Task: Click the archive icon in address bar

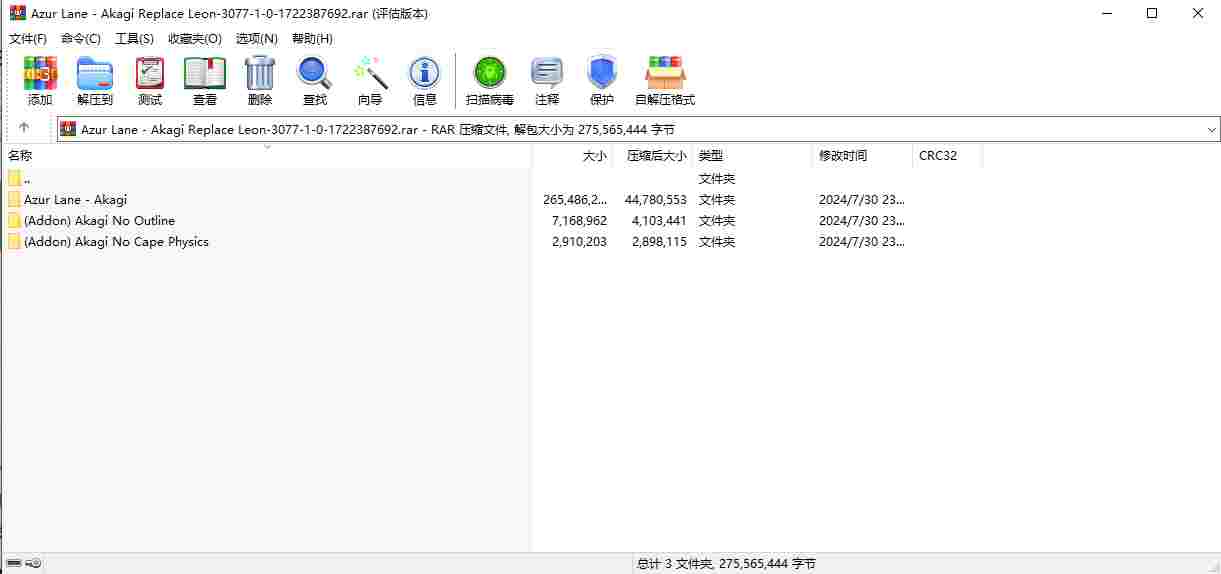Action: coord(69,129)
